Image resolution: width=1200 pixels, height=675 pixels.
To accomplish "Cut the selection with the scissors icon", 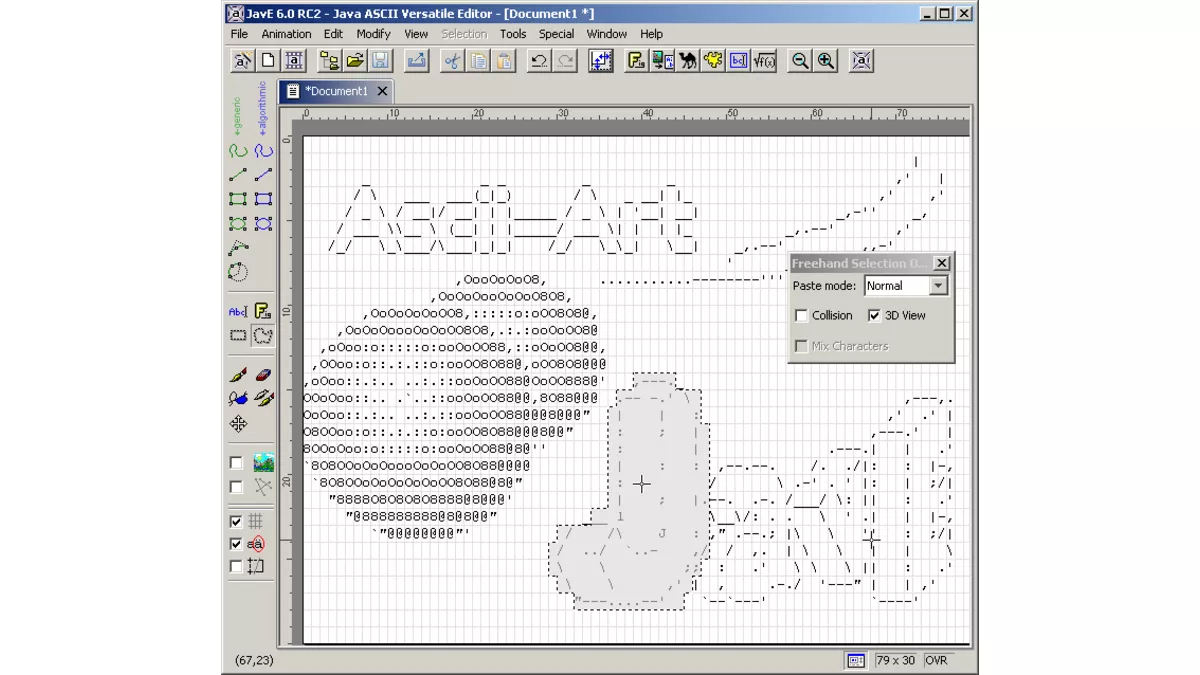I will tap(452, 61).
